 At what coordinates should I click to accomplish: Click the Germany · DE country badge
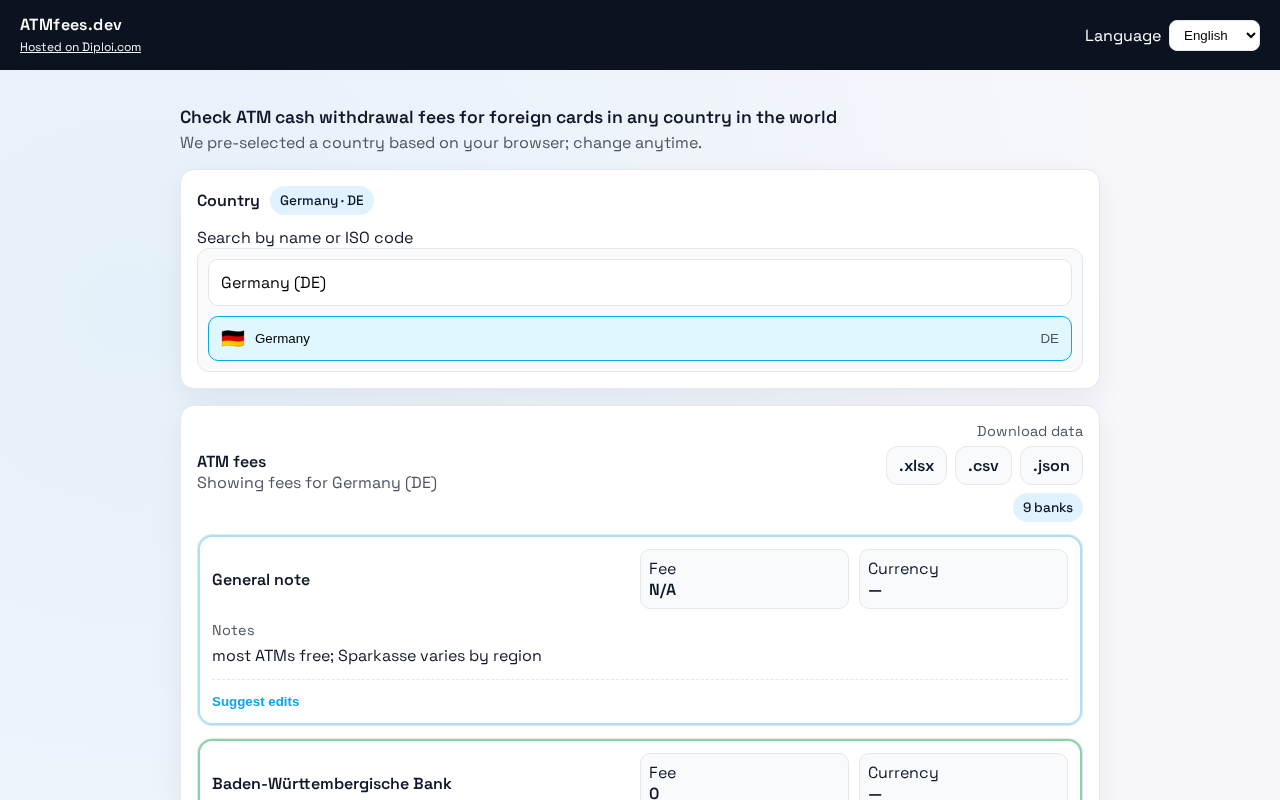tap(322, 201)
